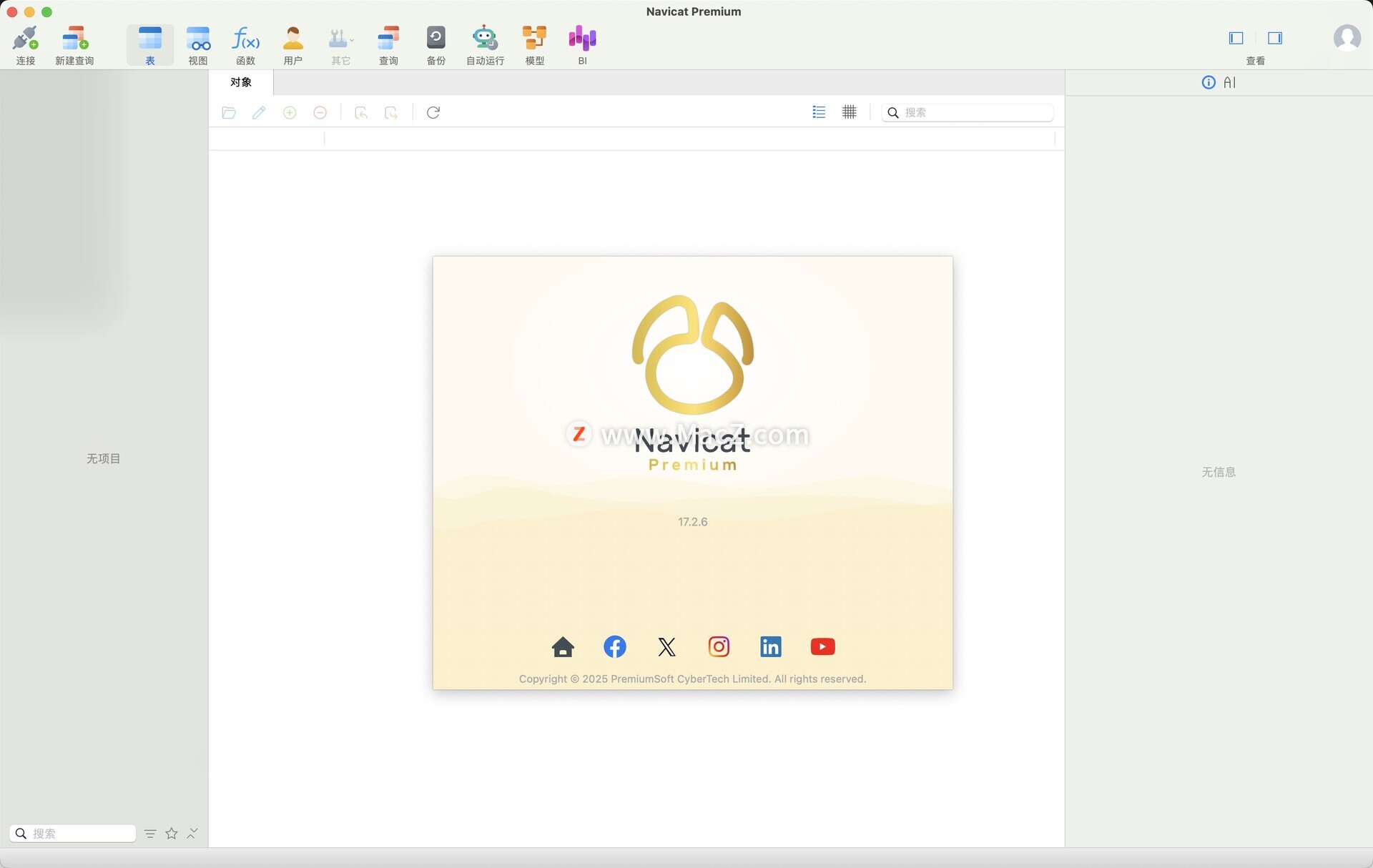
Task: Click the 无信息 placeholder text
Action: click(1219, 472)
